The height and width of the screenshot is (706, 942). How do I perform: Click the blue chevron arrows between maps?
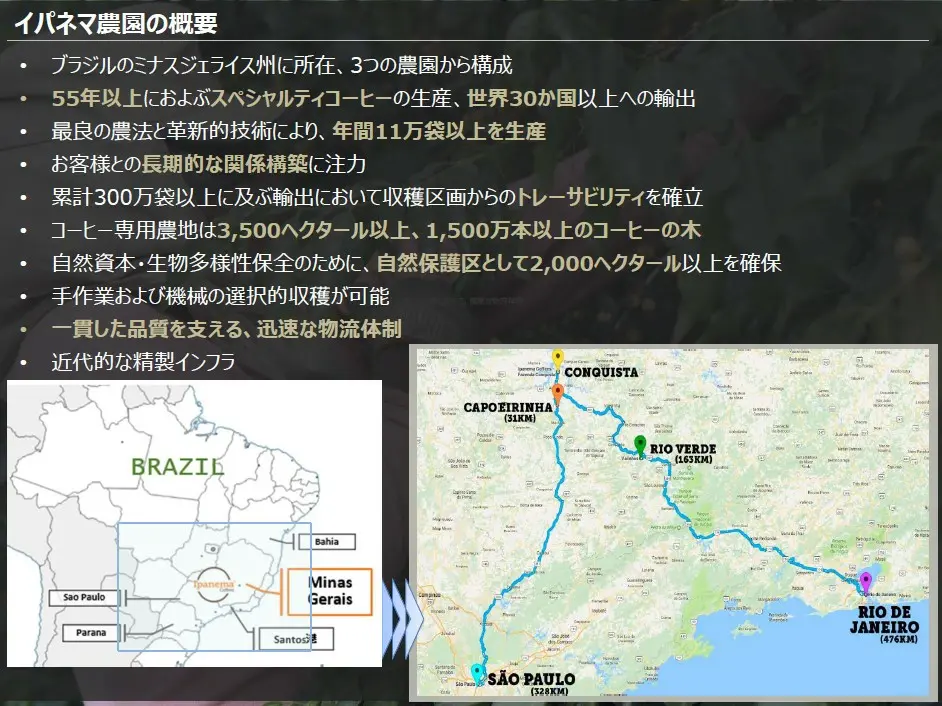click(402, 619)
